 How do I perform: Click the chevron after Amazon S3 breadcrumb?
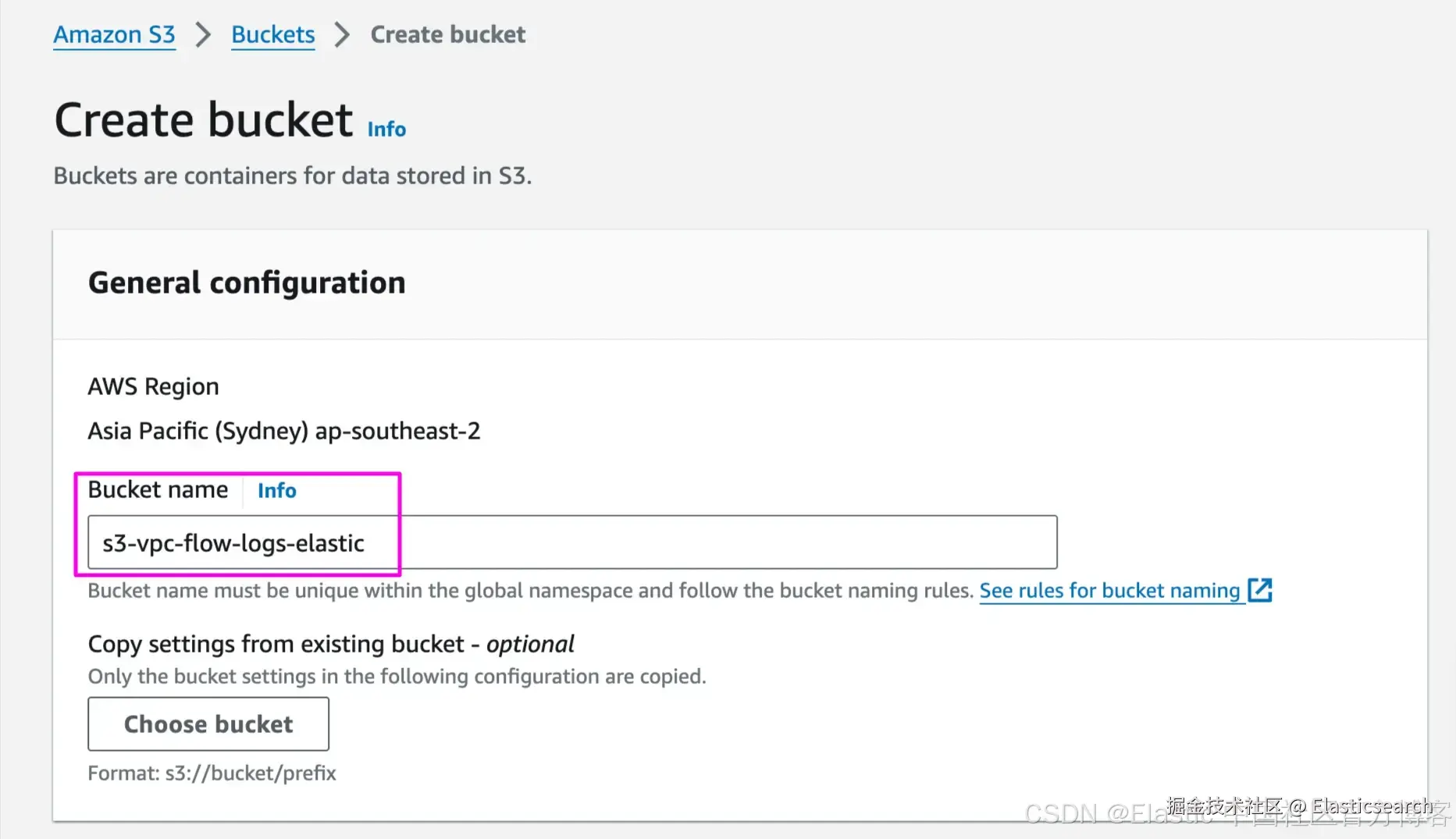pyautogui.click(x=203, y=34)
